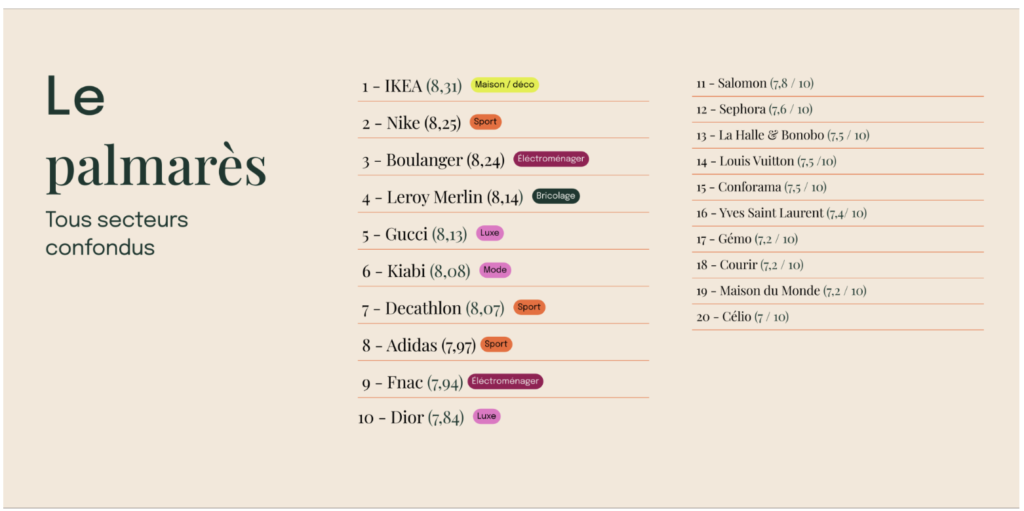Select '12 – Sephora (7,6 / 10)'
The width and height of the screenshot is (1024, 511).
[x=754, y=109]
